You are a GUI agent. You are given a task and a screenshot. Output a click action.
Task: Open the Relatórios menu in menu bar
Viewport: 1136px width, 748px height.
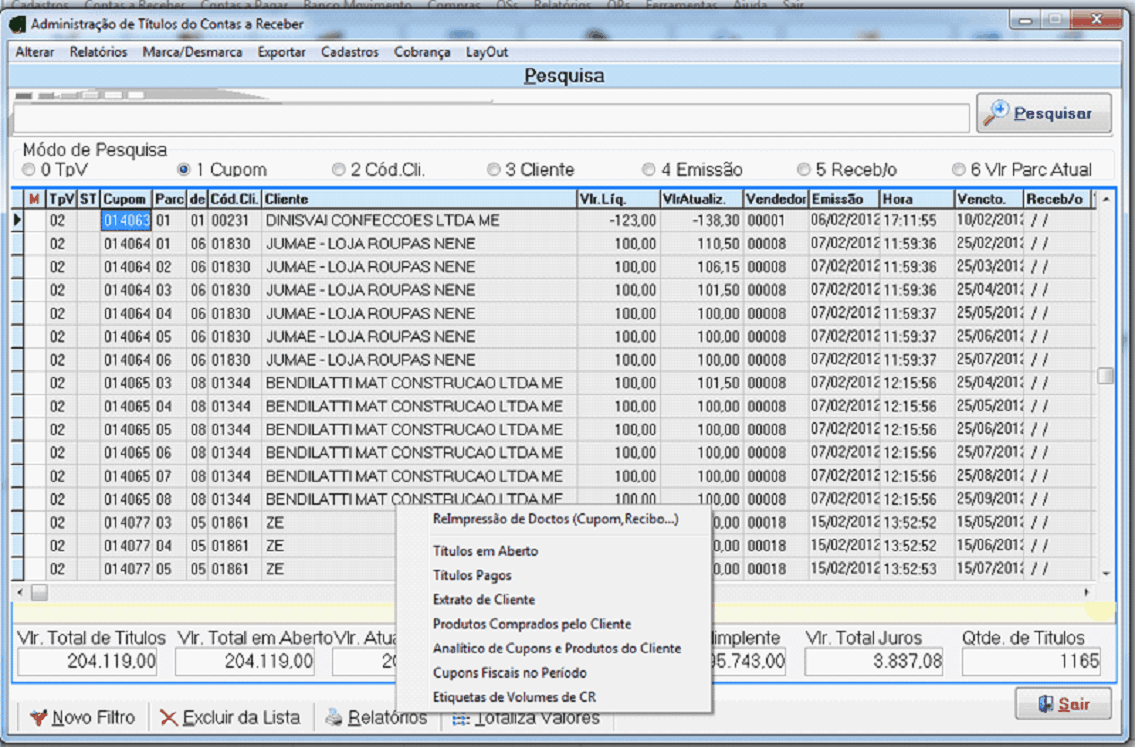pyautogui.click(x=98, y=52)
